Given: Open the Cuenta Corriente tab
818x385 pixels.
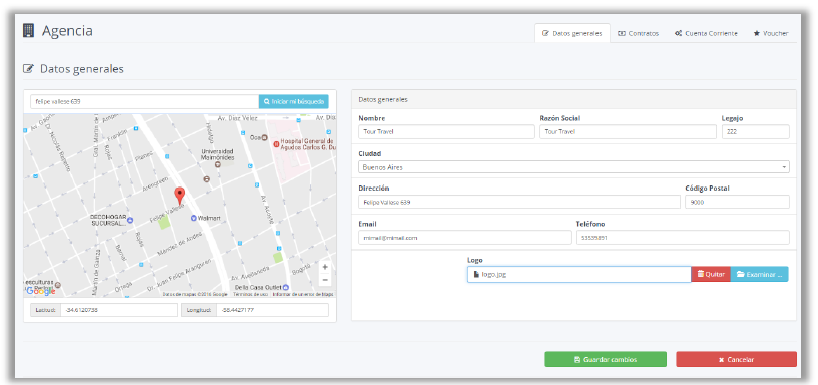Looking at the screenshot, I should point(706,33).
